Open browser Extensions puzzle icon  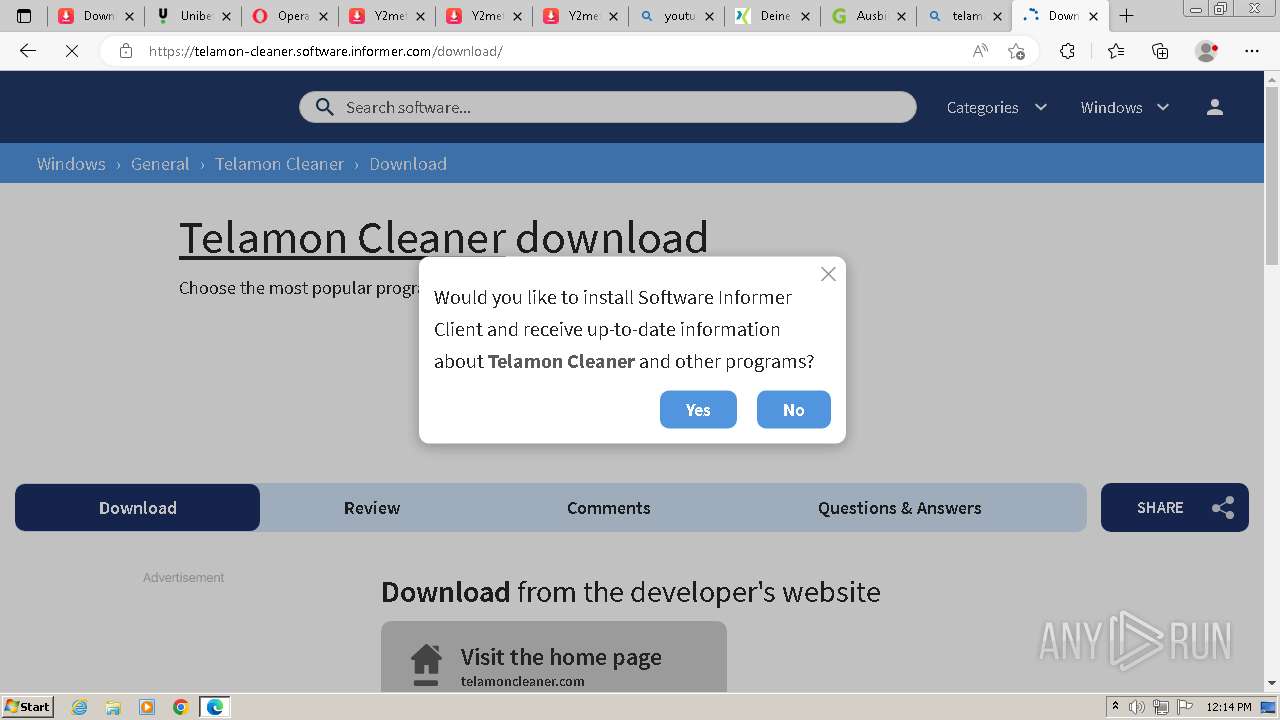1068,51
